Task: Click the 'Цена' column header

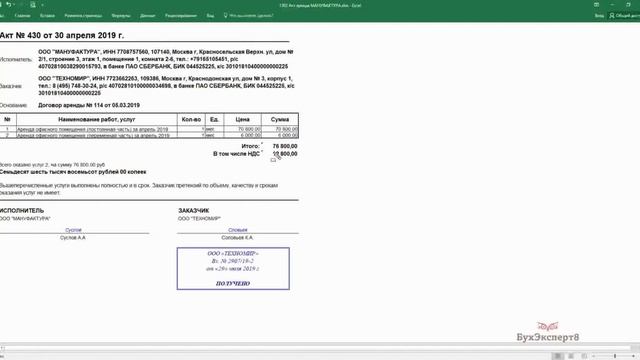Action: pyautogui.click(x=242, y=120)
